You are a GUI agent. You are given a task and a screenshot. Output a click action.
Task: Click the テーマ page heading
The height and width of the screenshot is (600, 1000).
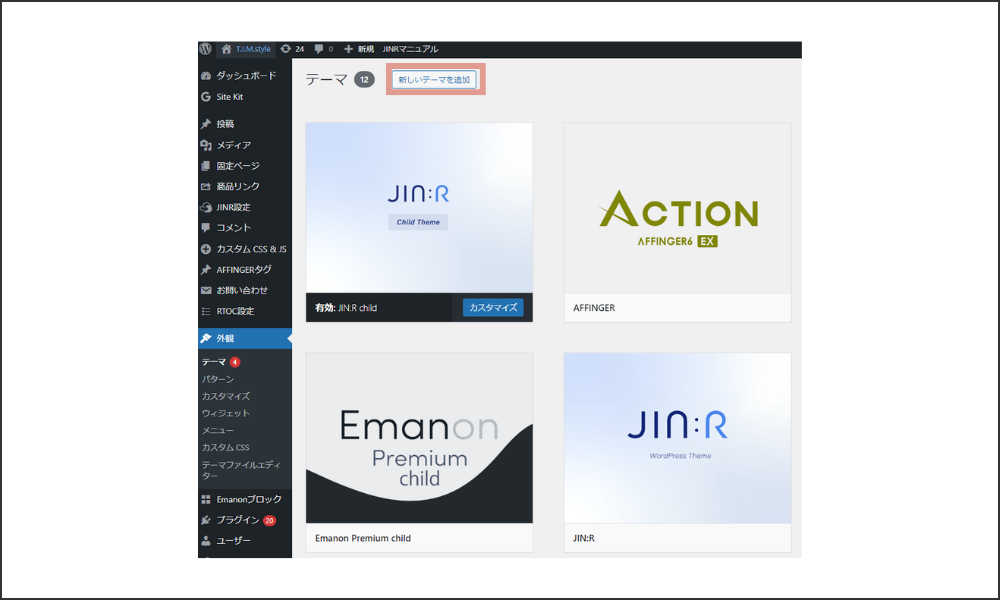coord(326,80)
